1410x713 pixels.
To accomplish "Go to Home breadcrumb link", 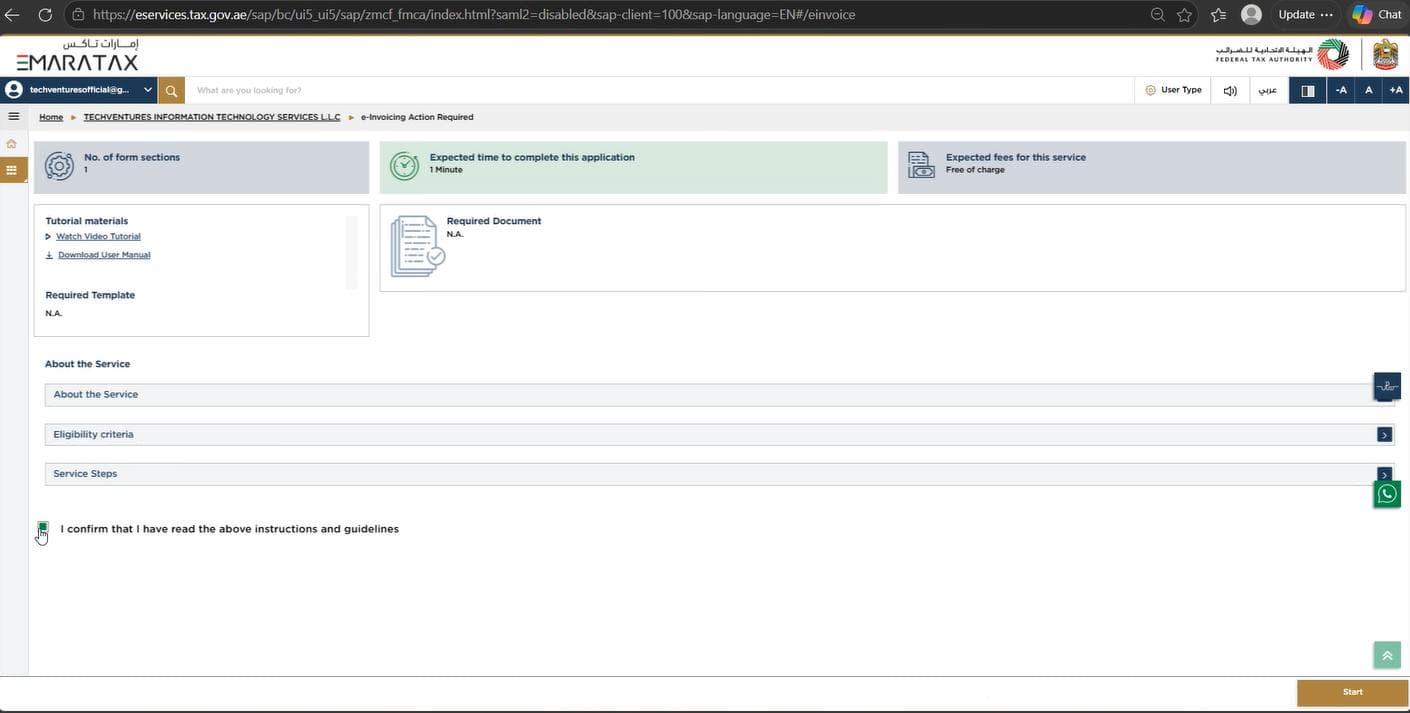I will [51, 117].
